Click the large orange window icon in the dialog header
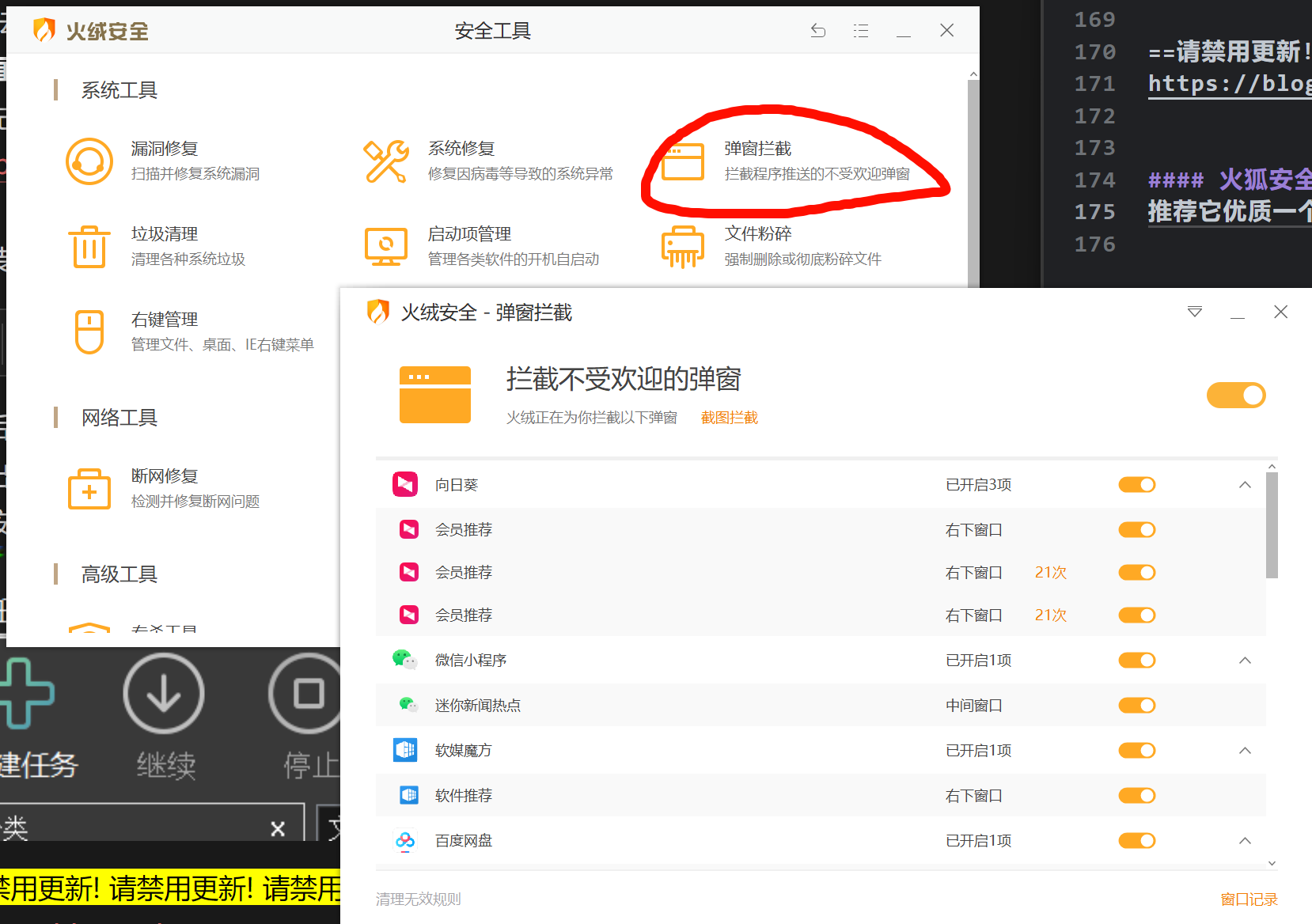 [x=435, y=395]
